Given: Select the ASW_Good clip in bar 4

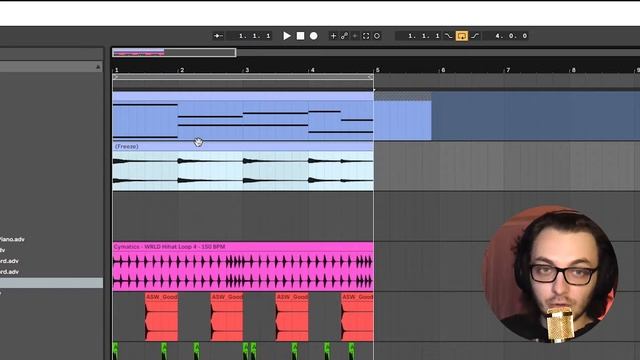Looking at the screenshot, I should [357, 317].
